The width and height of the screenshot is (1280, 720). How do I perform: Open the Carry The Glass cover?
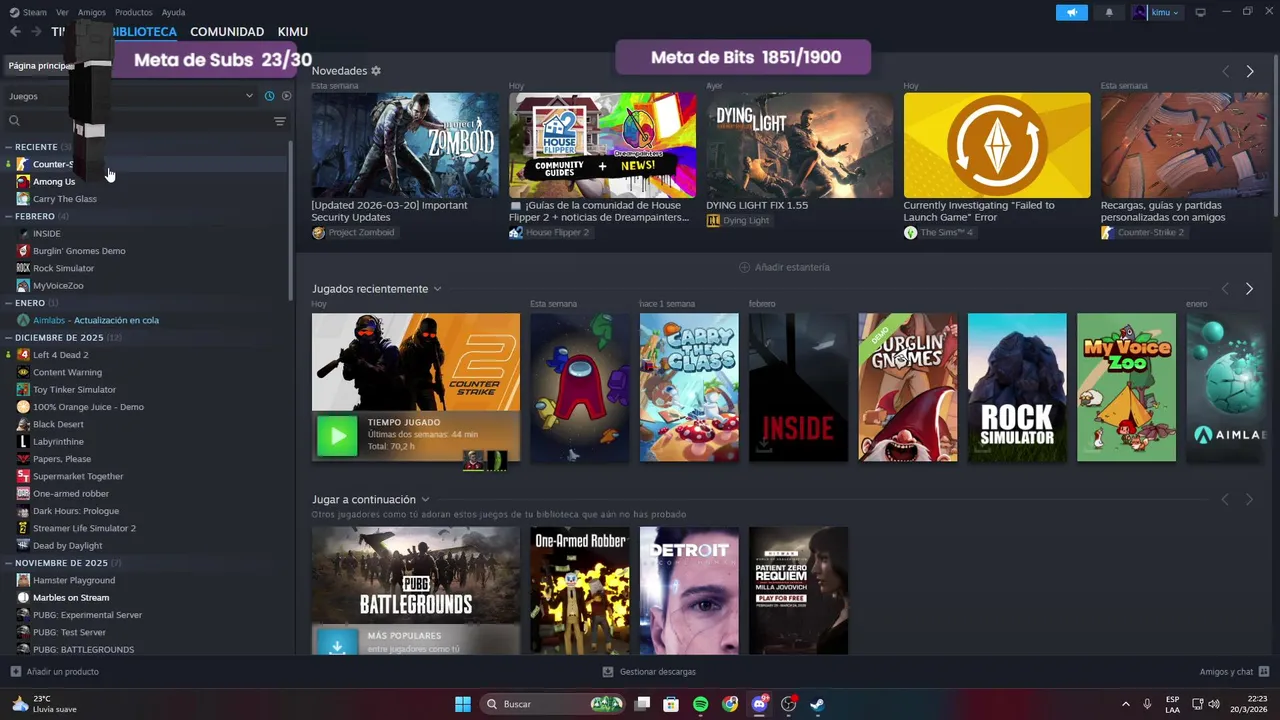tap(689, 388)
